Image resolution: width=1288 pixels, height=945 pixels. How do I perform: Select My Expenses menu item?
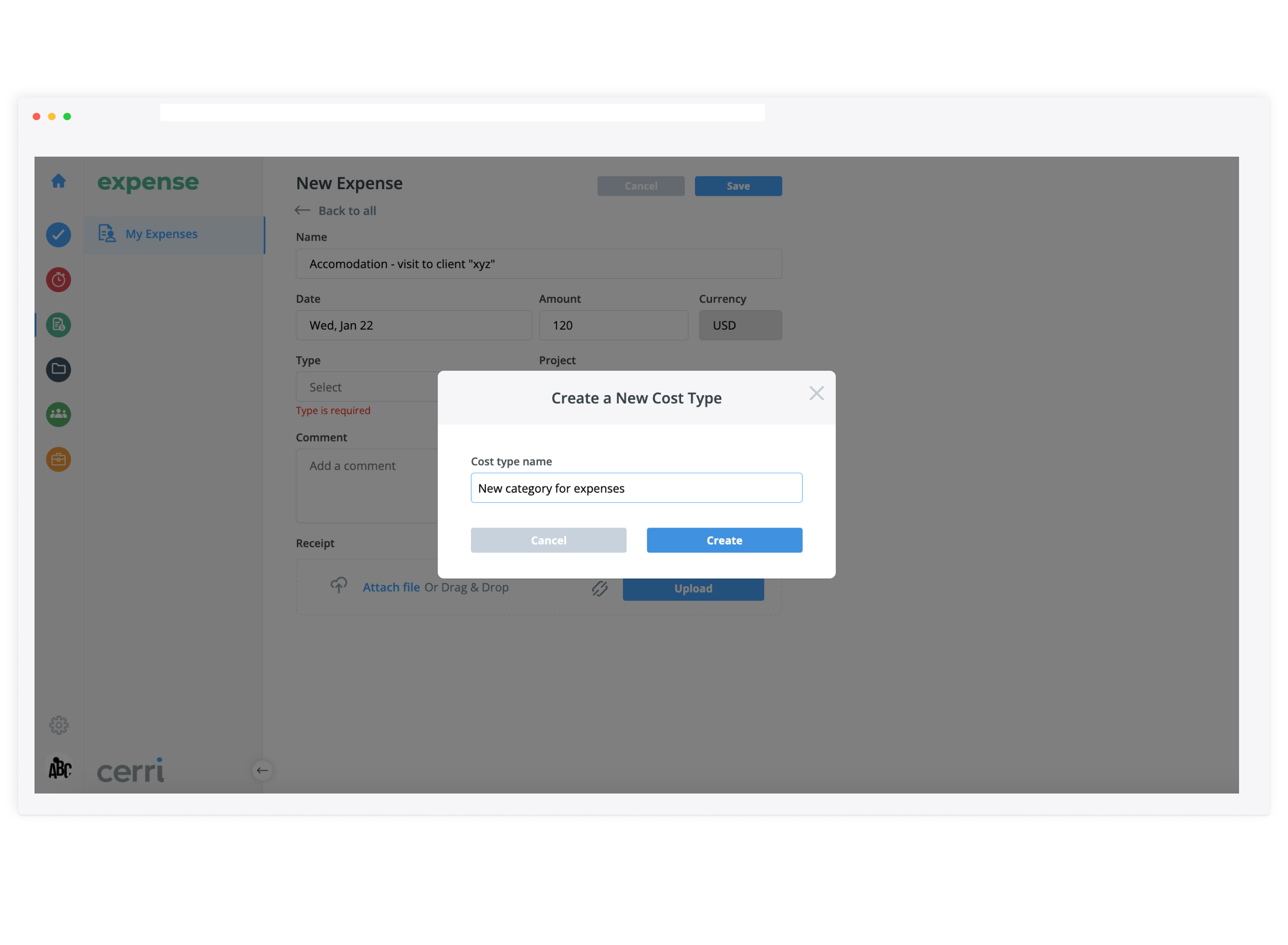point(161,234)
